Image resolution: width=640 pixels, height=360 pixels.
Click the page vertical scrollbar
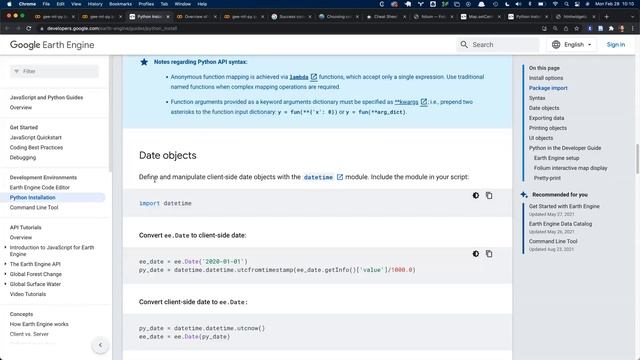pyautogui.click(x=637, y=159)
